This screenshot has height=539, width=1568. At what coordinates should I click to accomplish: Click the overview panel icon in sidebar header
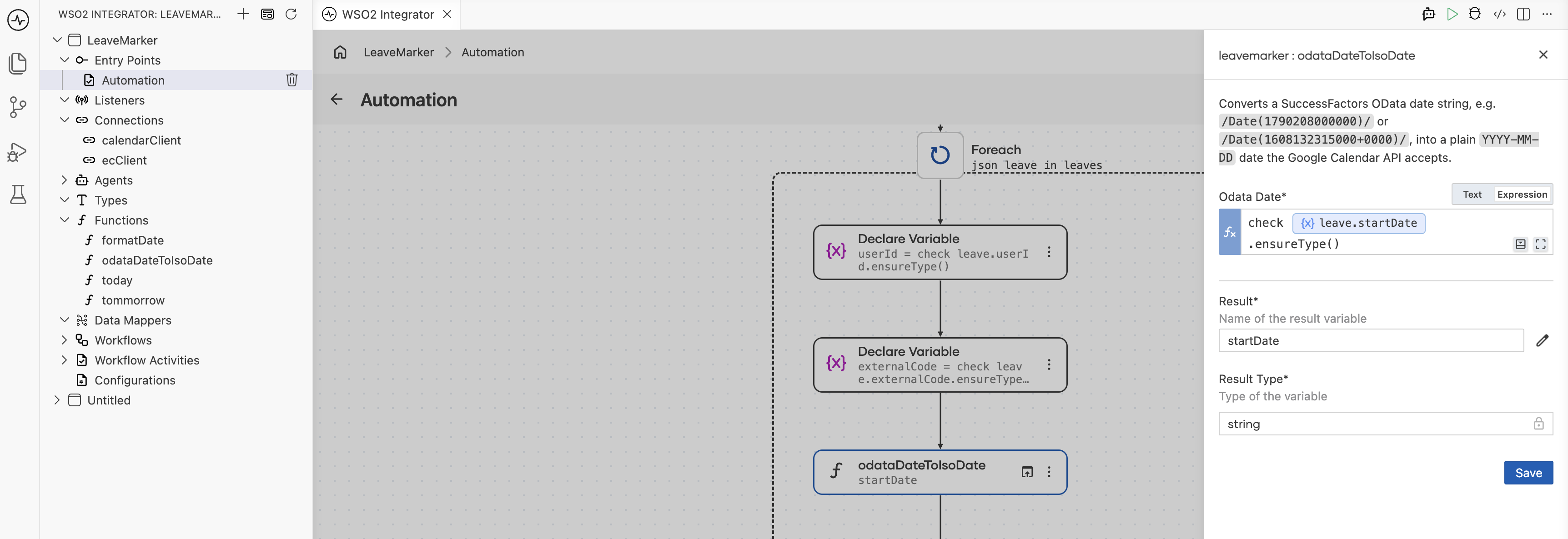(x=267, y=14)
